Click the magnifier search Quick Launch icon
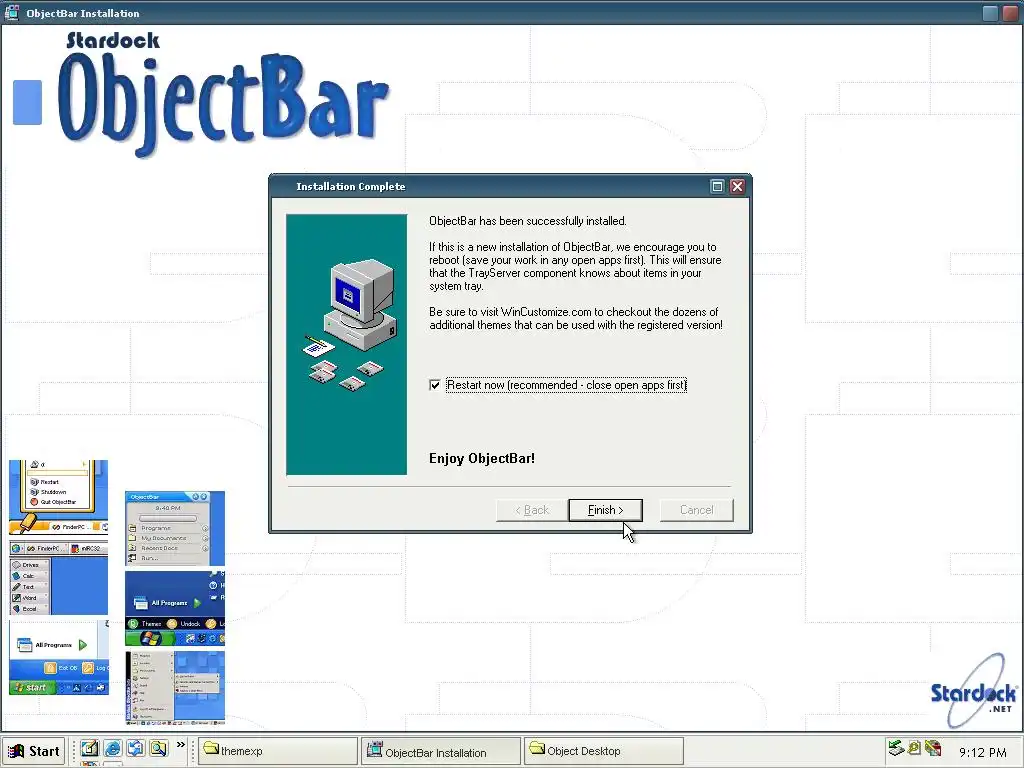Image resolution: width=1024 pixels, height=768 pixels. 159,748
